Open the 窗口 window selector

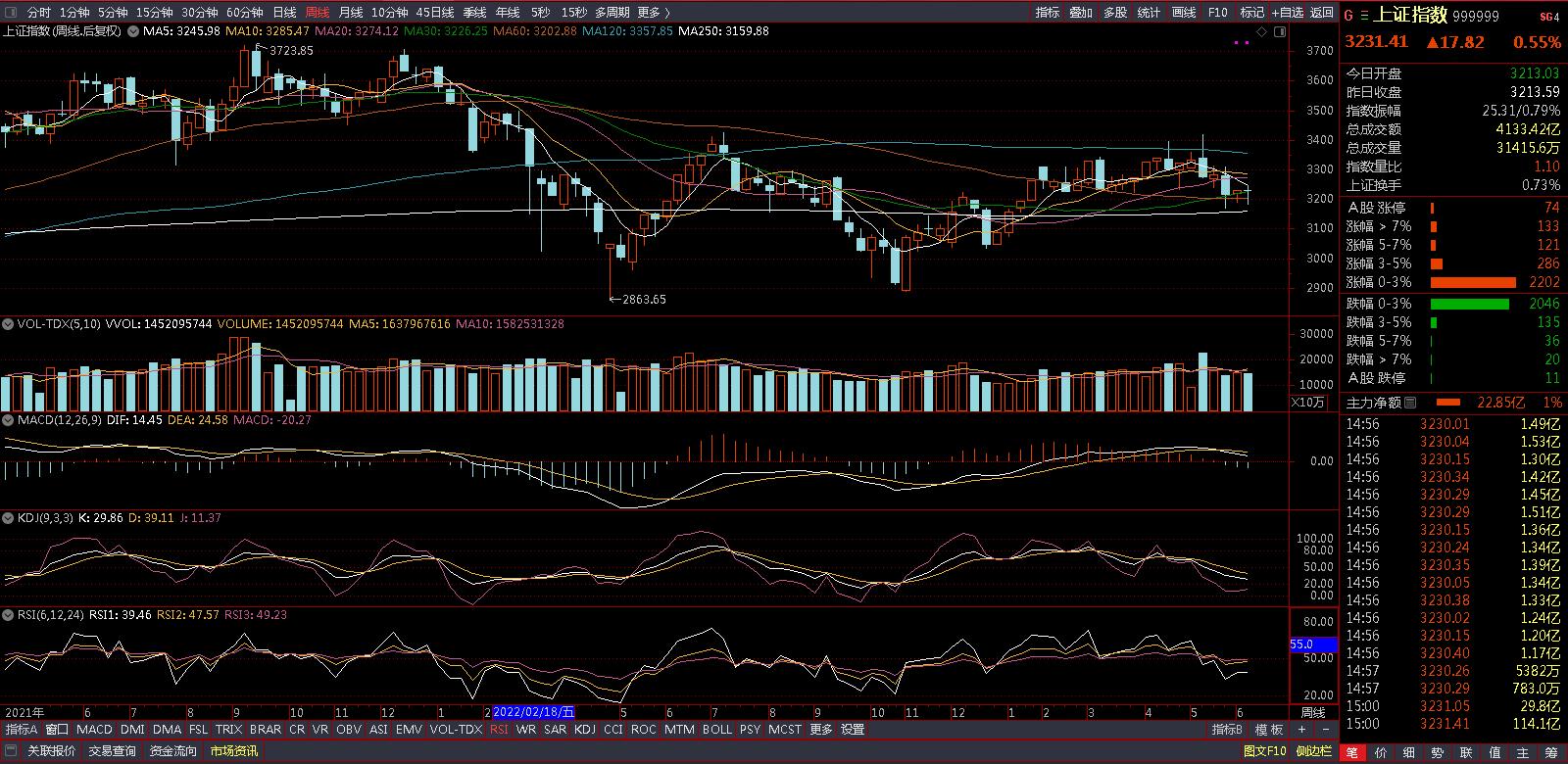pos(57,730)
